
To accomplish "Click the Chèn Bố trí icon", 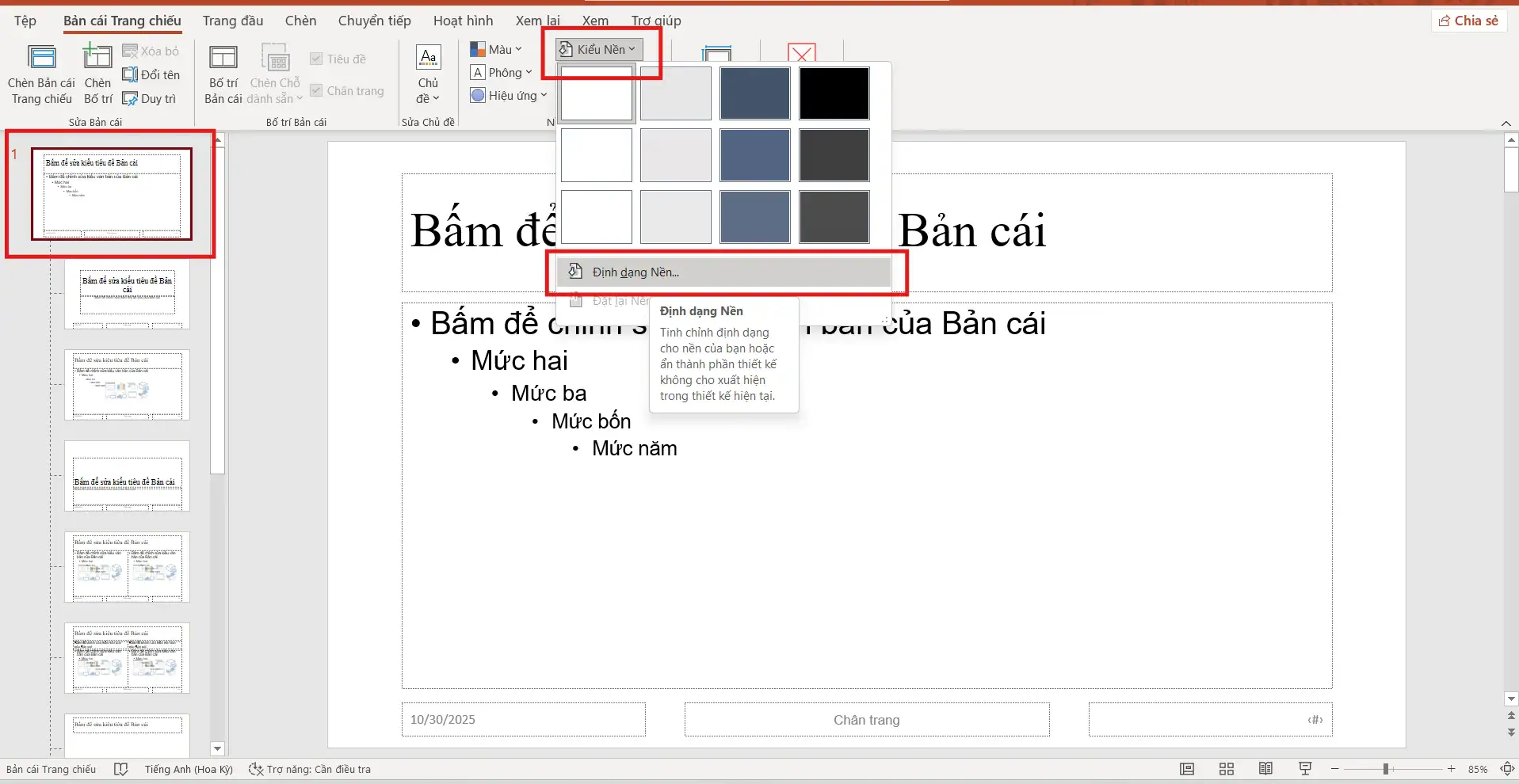I will tap(97, 73).
